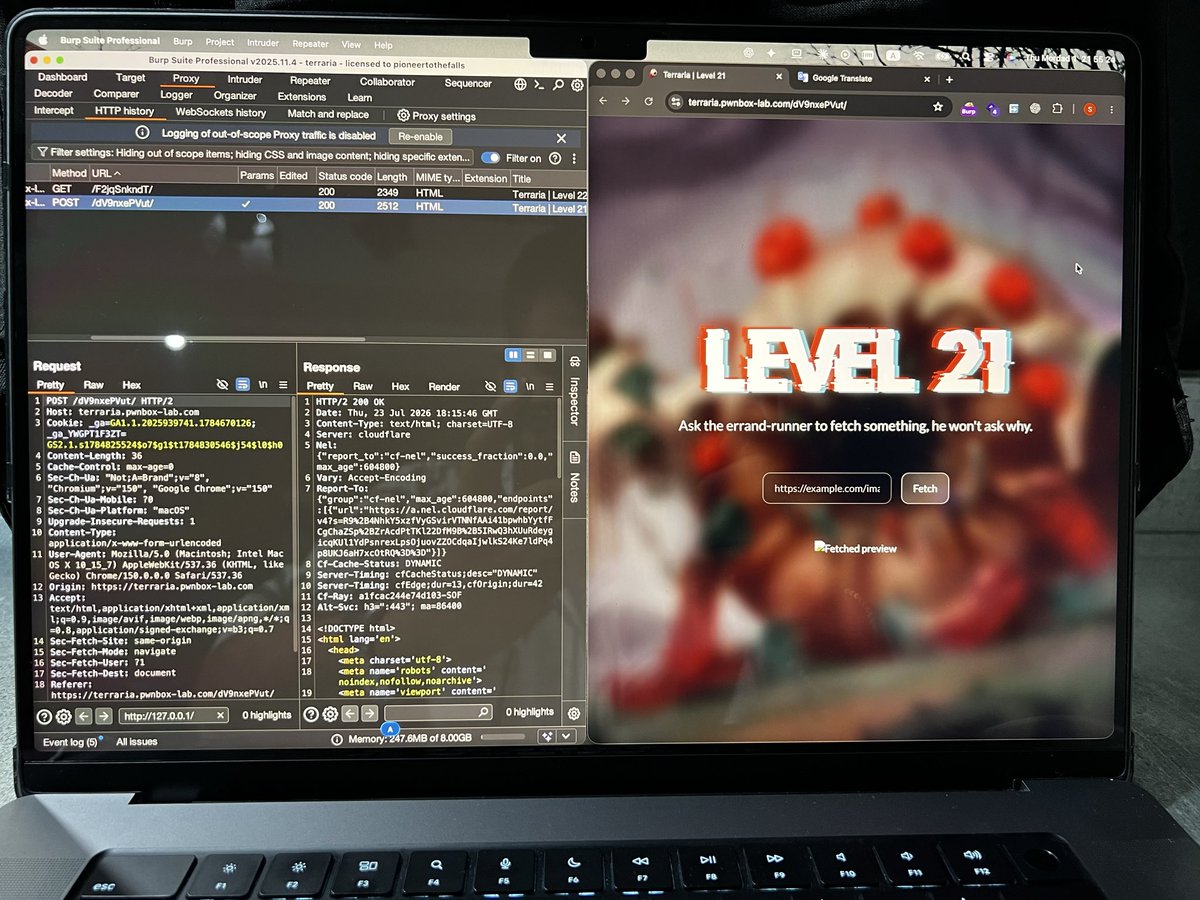The height and width of the screenshot is (900, 1200).
Task: Click the Filter settings funnel bar
Action: 254,157
